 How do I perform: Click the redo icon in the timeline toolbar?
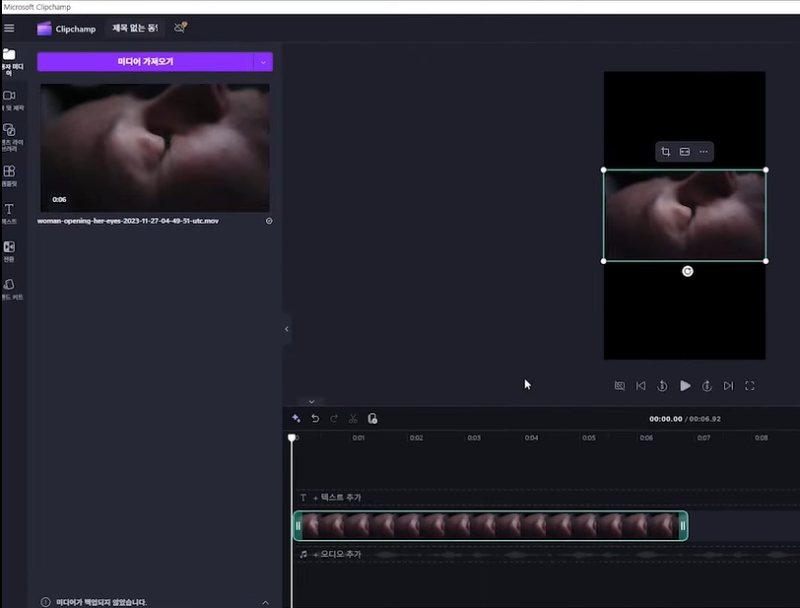coord(336,418)
